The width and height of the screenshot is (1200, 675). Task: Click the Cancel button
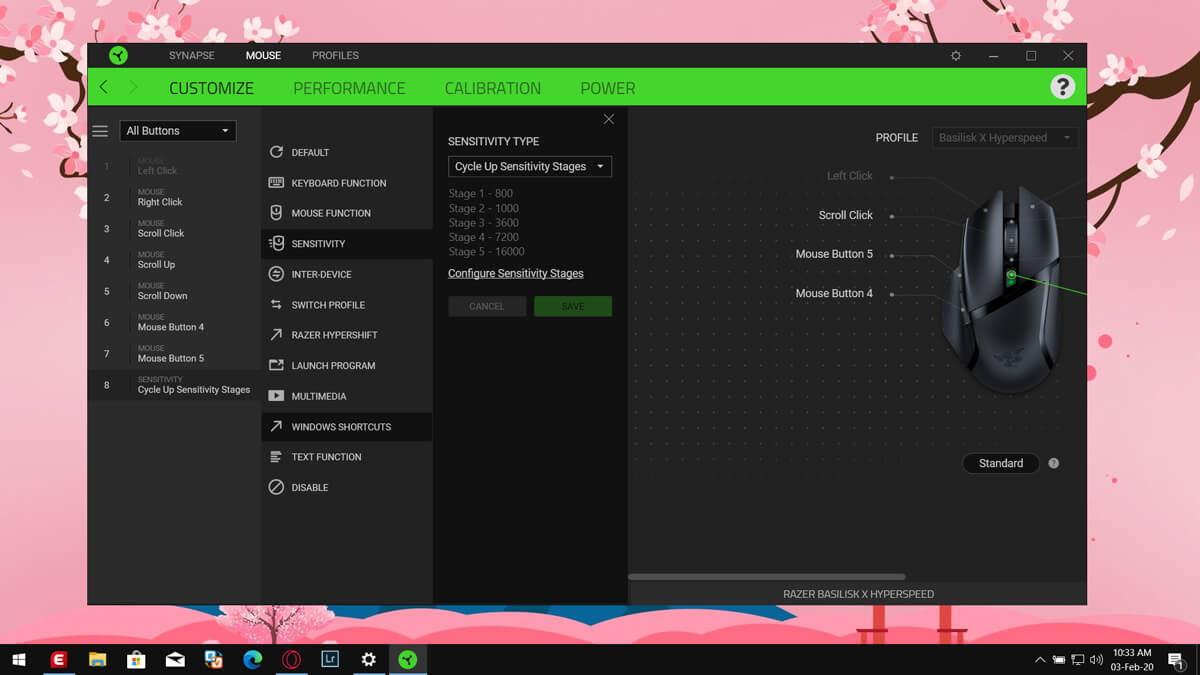point(487,306)
